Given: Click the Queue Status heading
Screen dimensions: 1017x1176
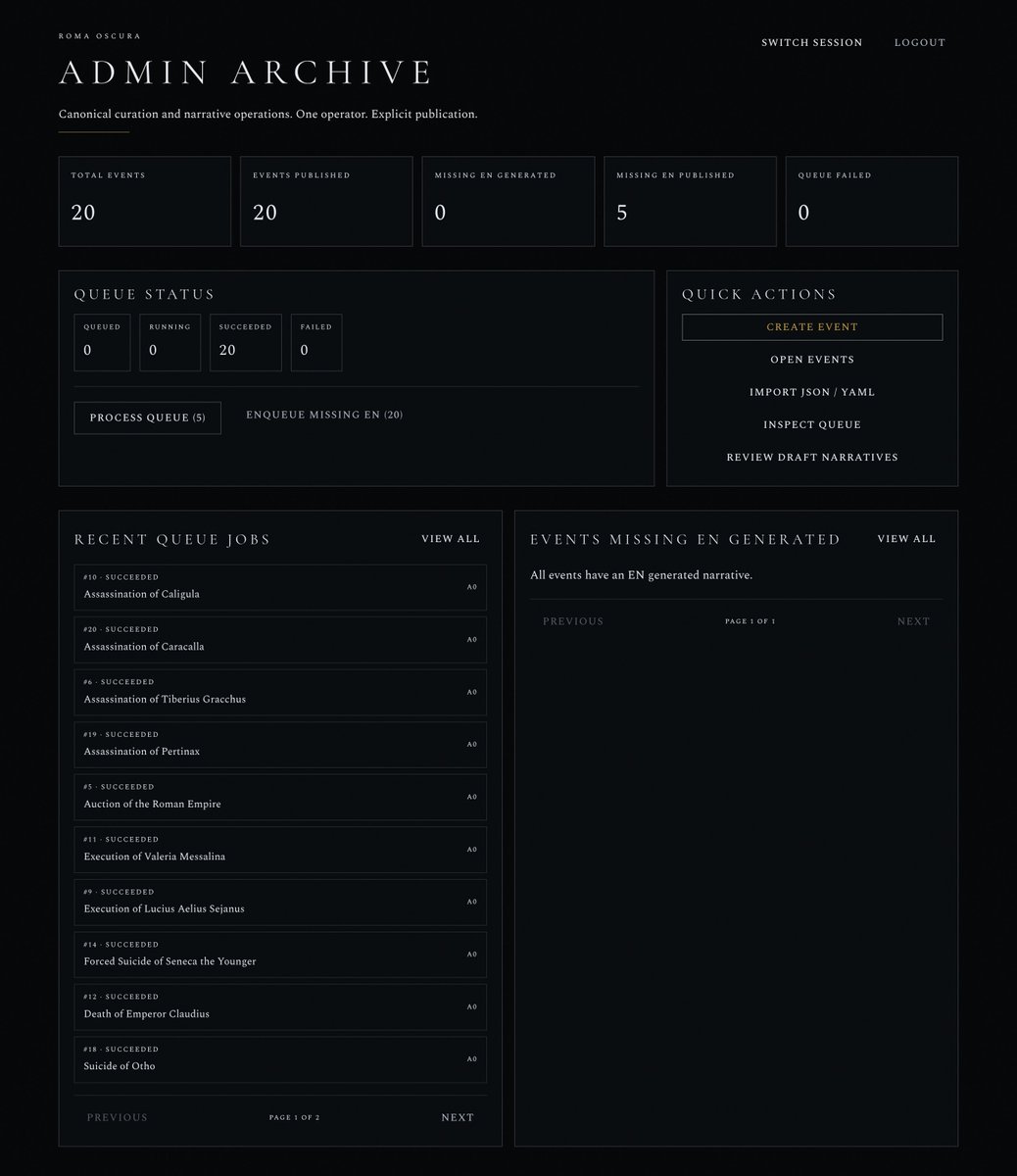Looking at the screenshot, I should coord(144,294).
